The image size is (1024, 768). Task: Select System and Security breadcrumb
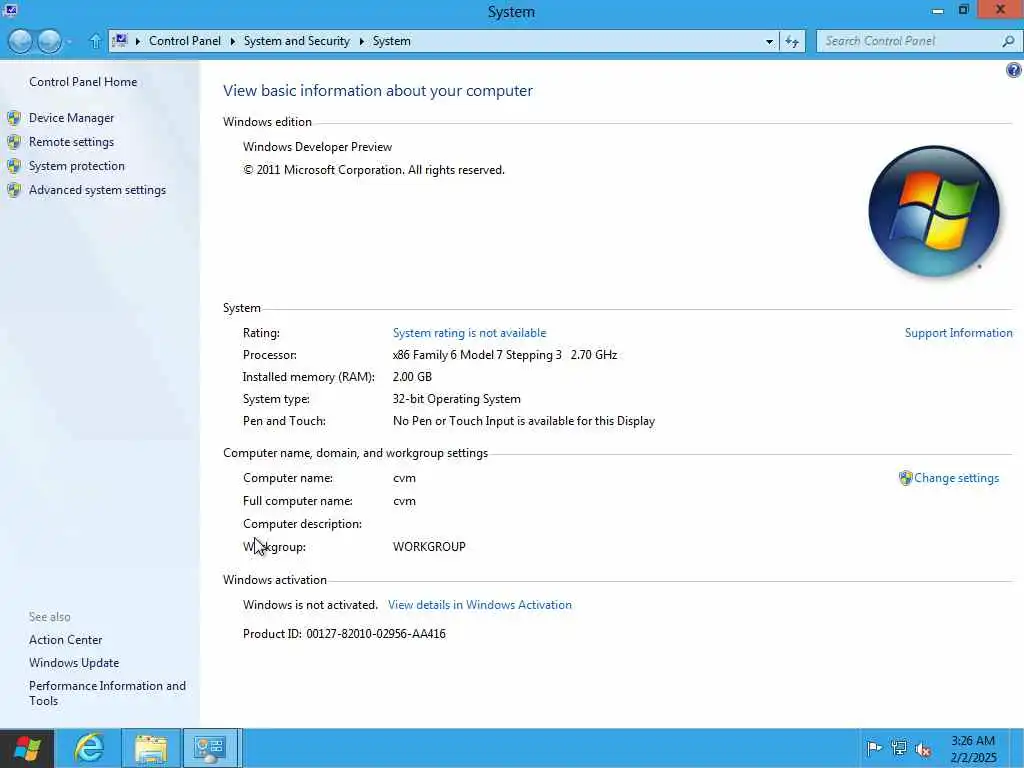[x=296, y=41]
